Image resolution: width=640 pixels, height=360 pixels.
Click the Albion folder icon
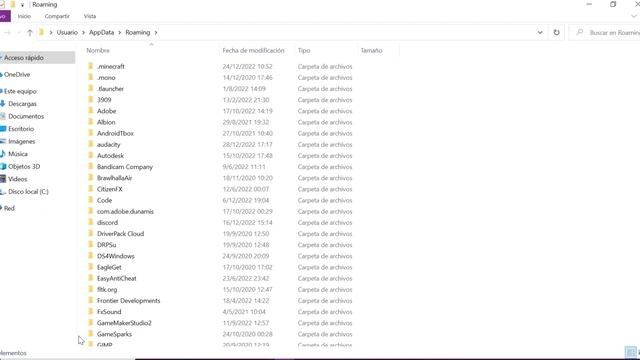click(x=91, y=122)
